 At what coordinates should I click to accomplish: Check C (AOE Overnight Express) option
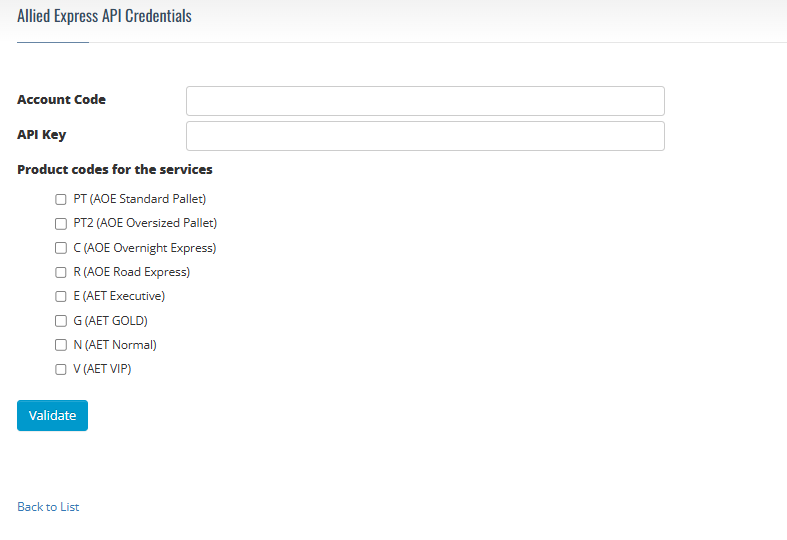(x=61, y=248)
